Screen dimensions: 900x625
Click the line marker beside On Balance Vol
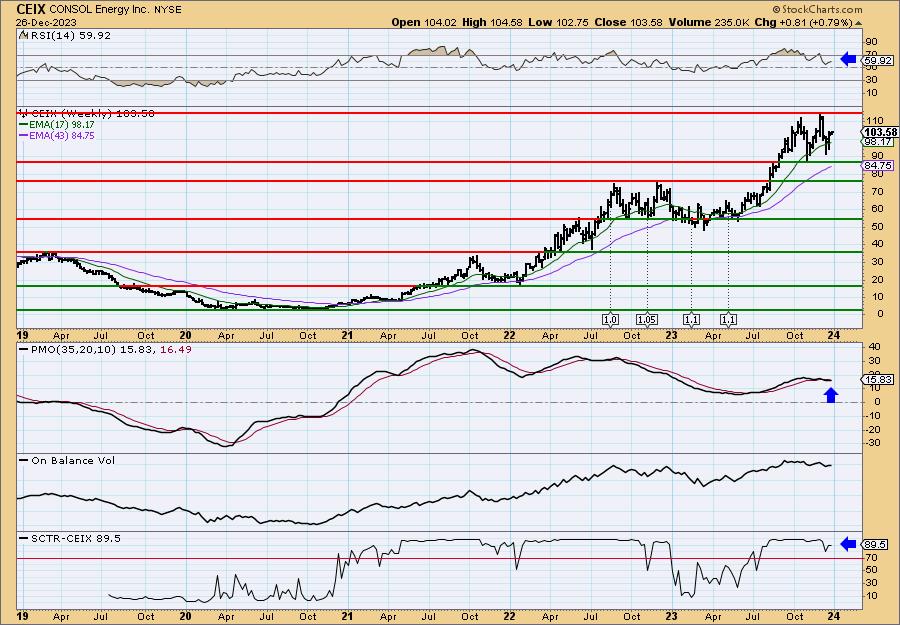click(x=24, y=460)
